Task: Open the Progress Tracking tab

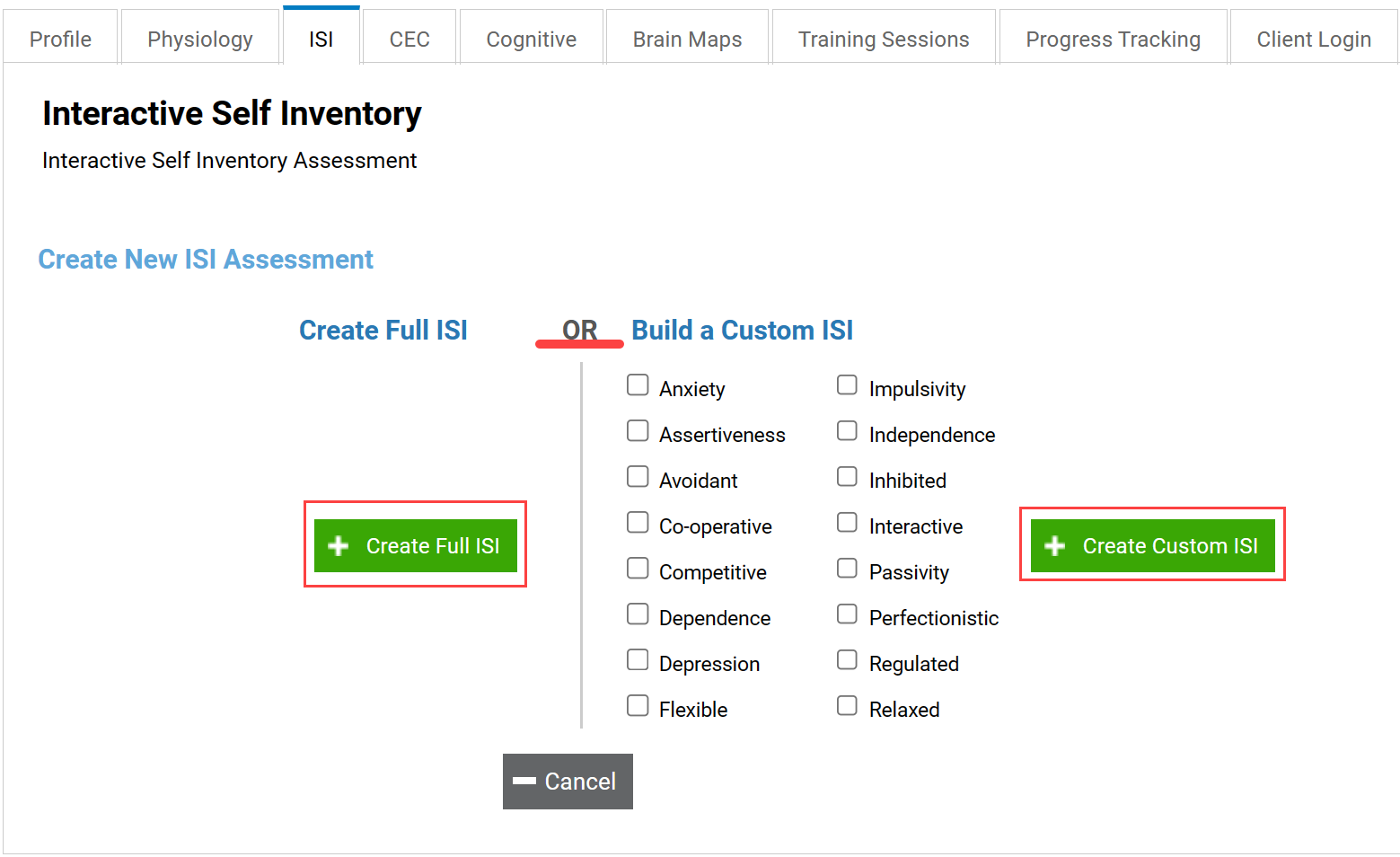Action: click(x=1113, y=39)
